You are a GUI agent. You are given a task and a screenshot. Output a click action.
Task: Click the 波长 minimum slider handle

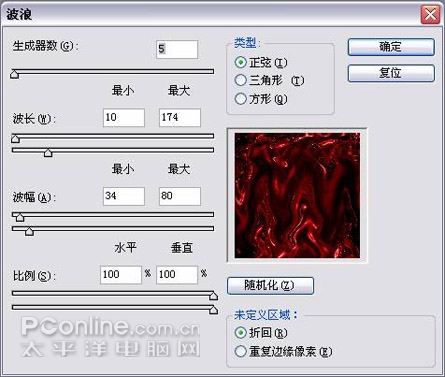pos(15,138)
